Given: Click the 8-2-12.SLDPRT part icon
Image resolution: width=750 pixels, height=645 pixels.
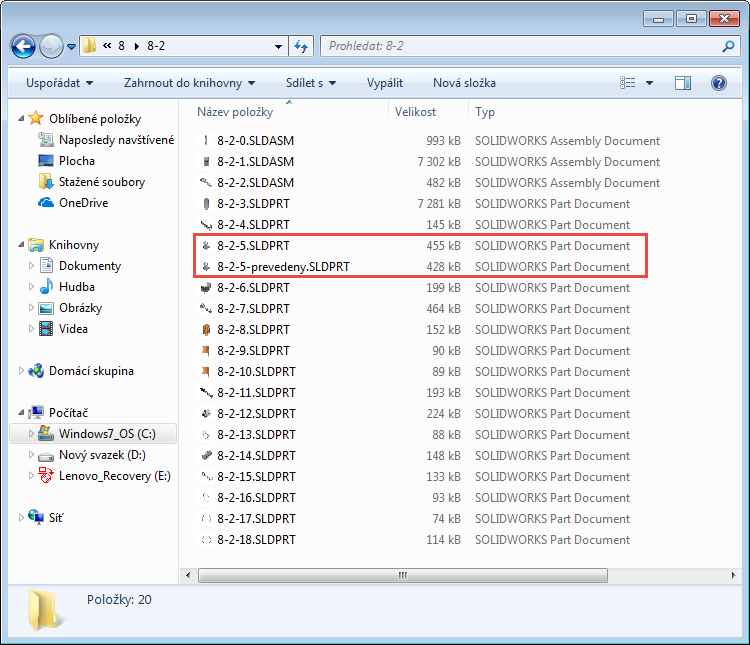Looking at the screenshot, I should [x=206, y=414].
